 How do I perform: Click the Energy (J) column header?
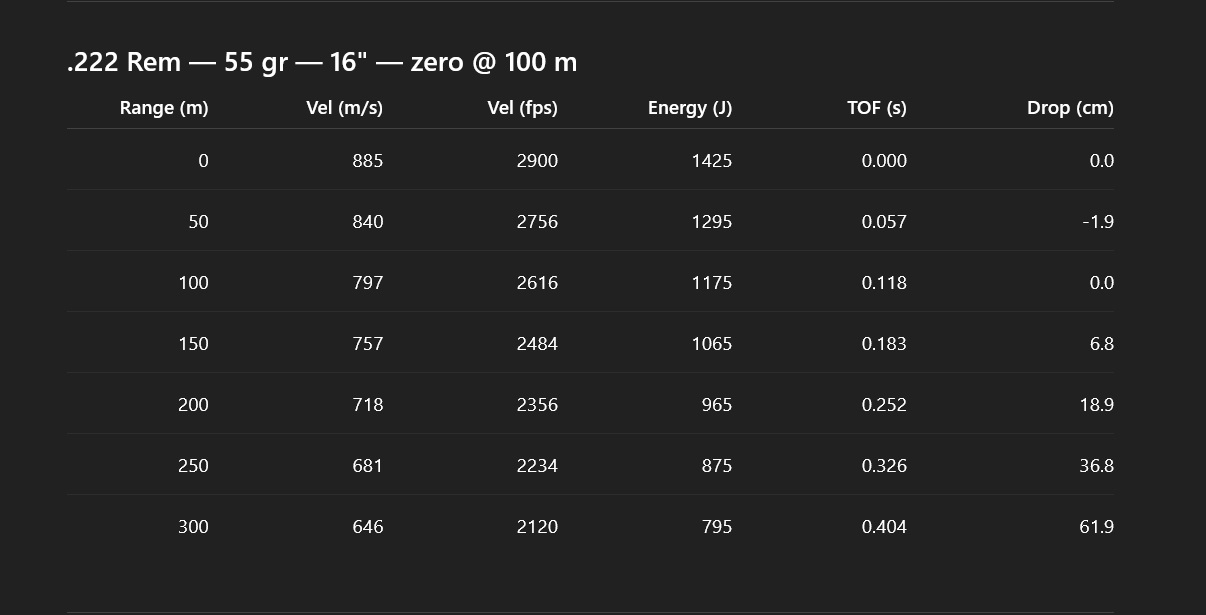690,108
